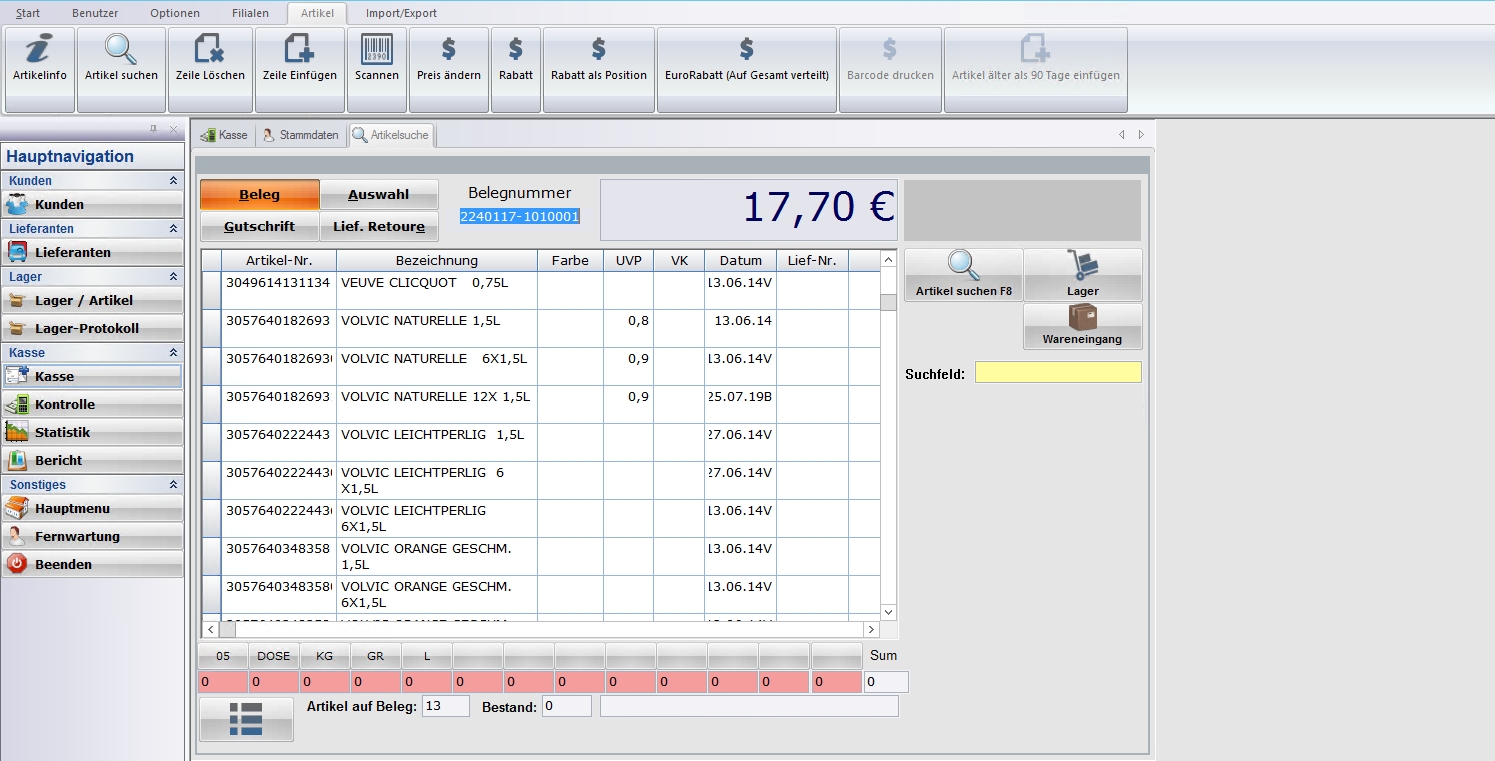This screenshot has width=1495, height=761.
Task: Start barcode scan with Scannen icon
Action: [376, 60]
